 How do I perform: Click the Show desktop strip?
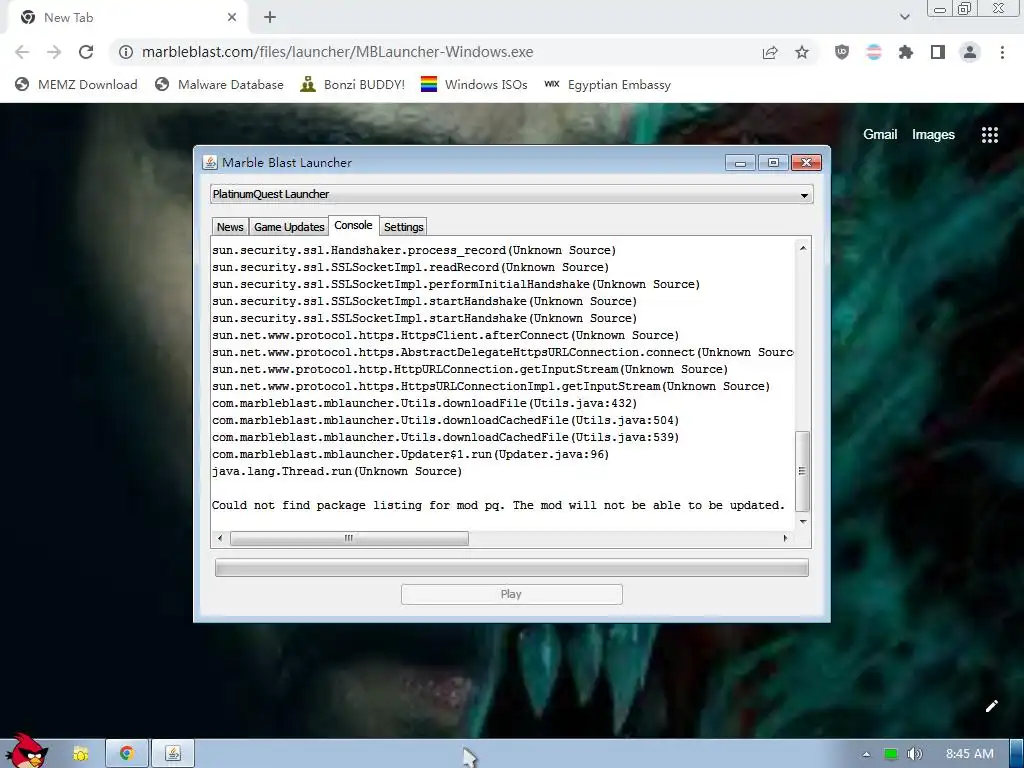tap(1017, 754)
